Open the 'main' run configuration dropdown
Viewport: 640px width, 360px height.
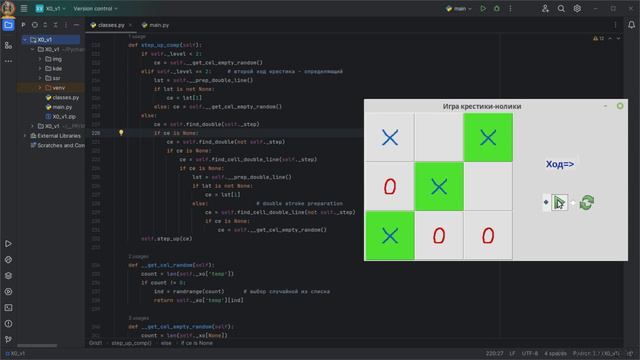(x=459, y=9)
